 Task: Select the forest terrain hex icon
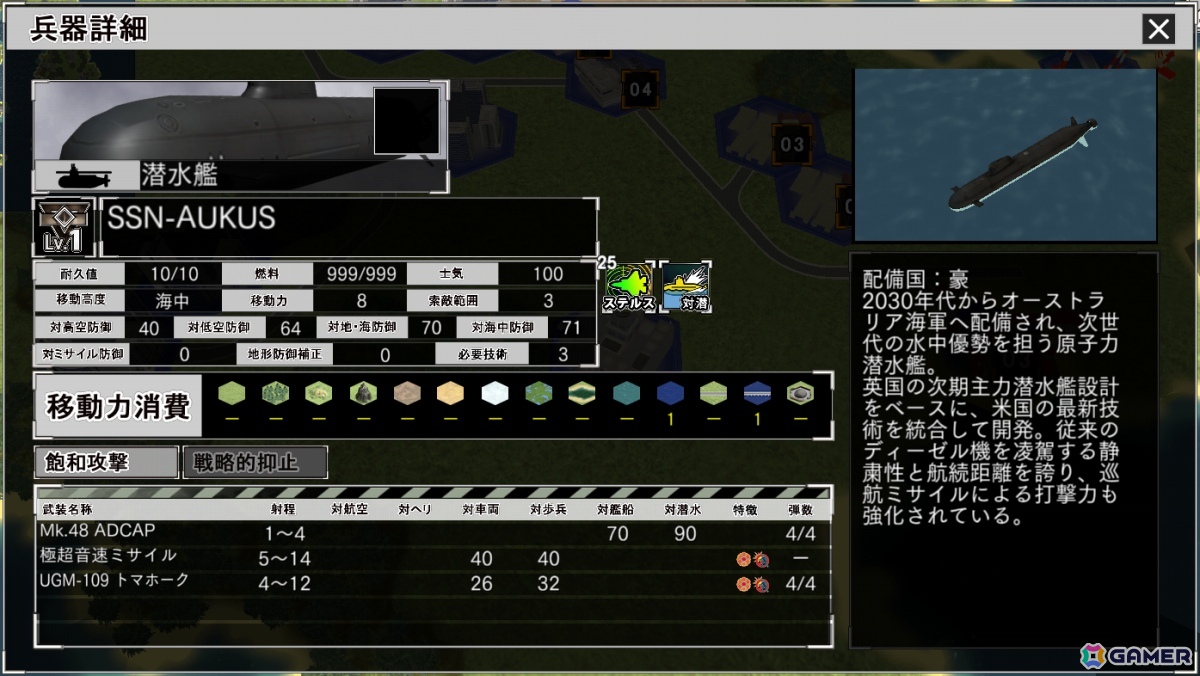275,394
